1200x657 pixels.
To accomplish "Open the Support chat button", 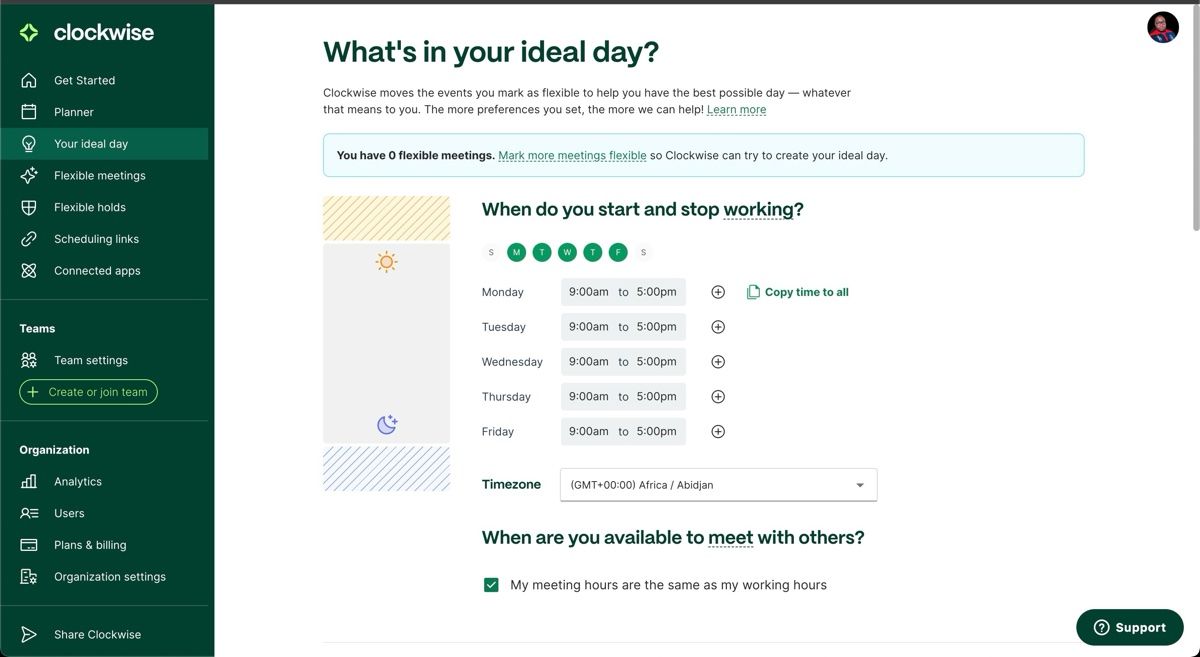I will point(1129,627).
